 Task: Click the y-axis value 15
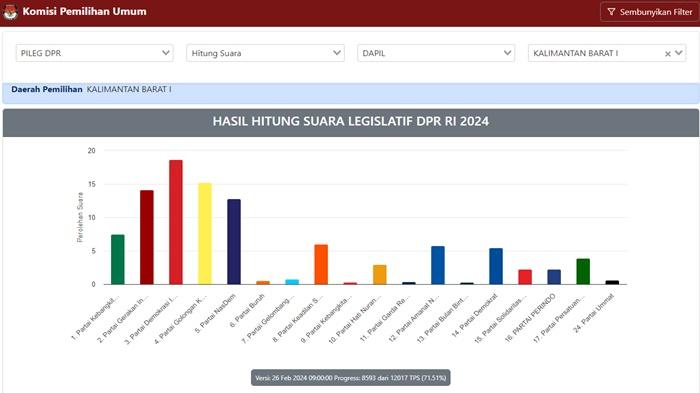pyautogui.click(x=91, y=184)
